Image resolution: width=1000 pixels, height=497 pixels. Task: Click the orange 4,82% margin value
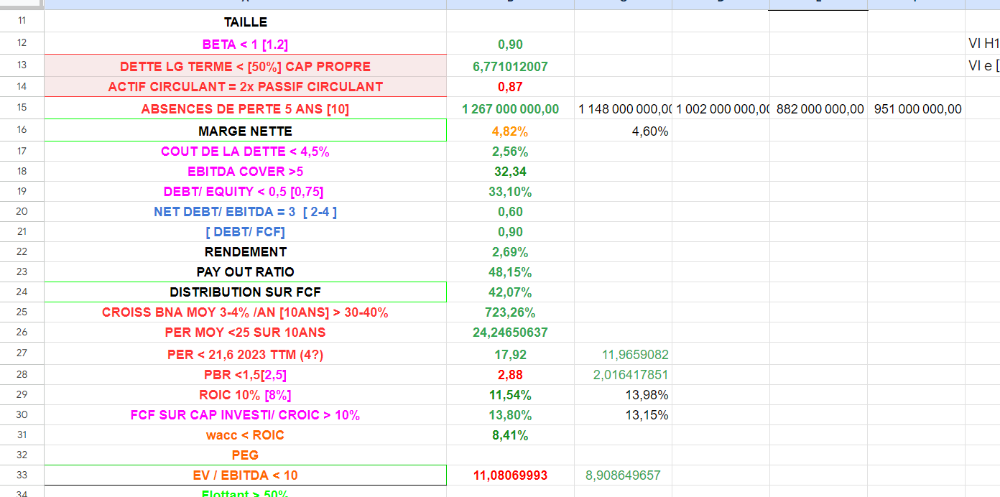point(510,131)
